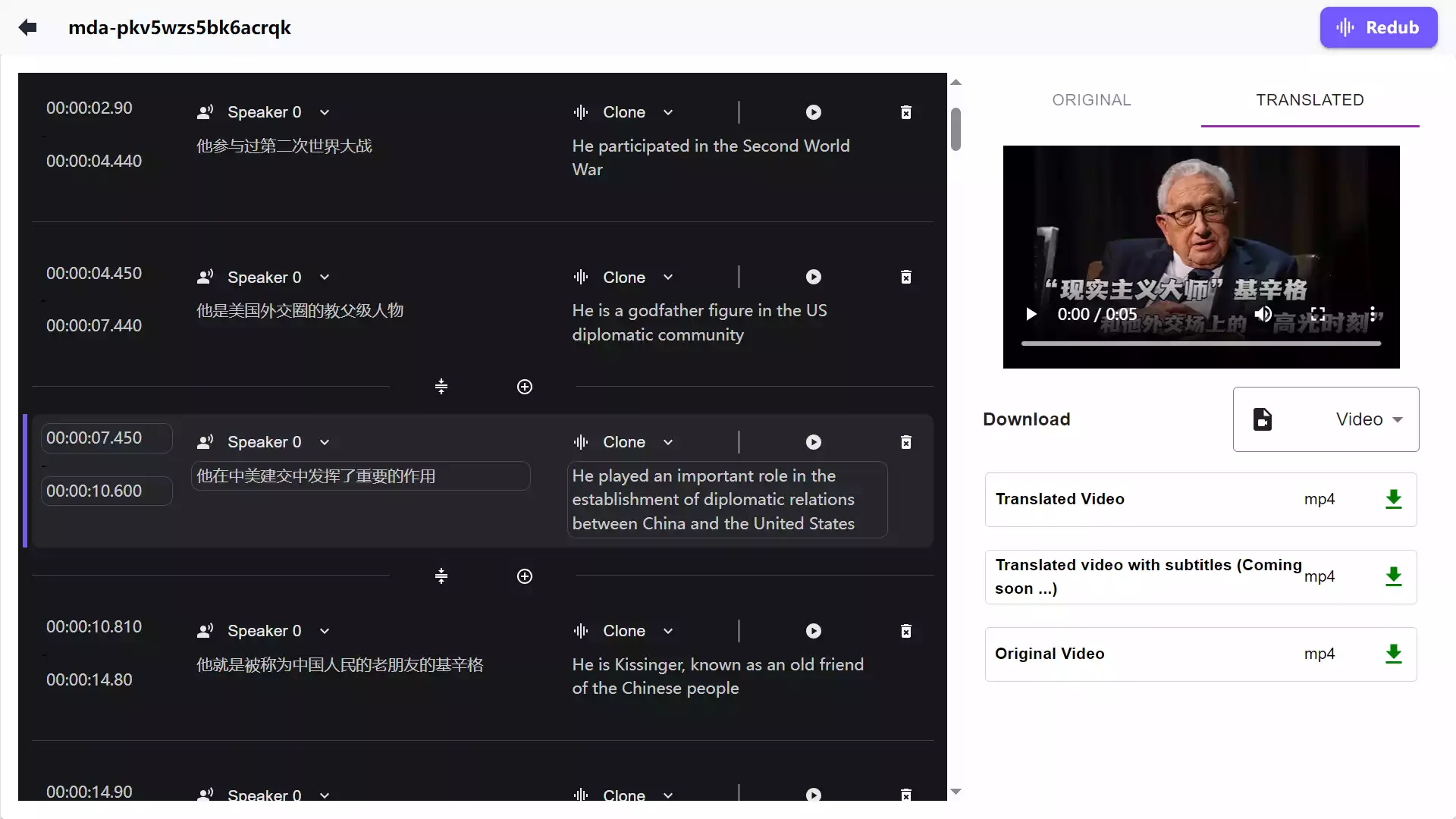Mute the video player audio

point(1263,314)
